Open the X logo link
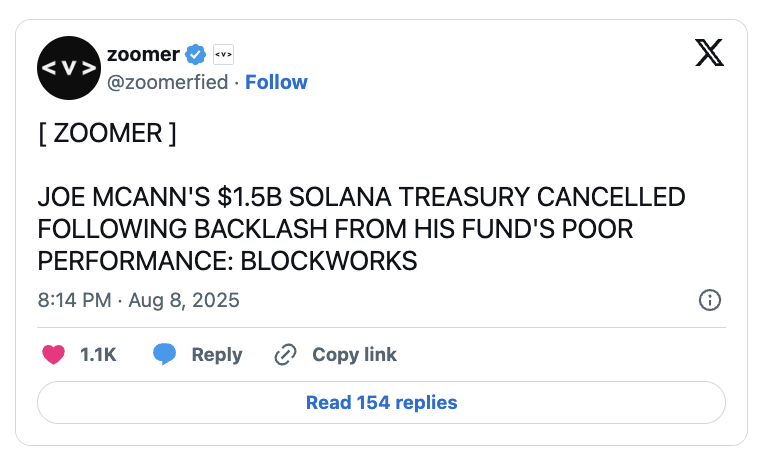Image resolution: width=764 pixels, height=466 pixels. point(709,53)
